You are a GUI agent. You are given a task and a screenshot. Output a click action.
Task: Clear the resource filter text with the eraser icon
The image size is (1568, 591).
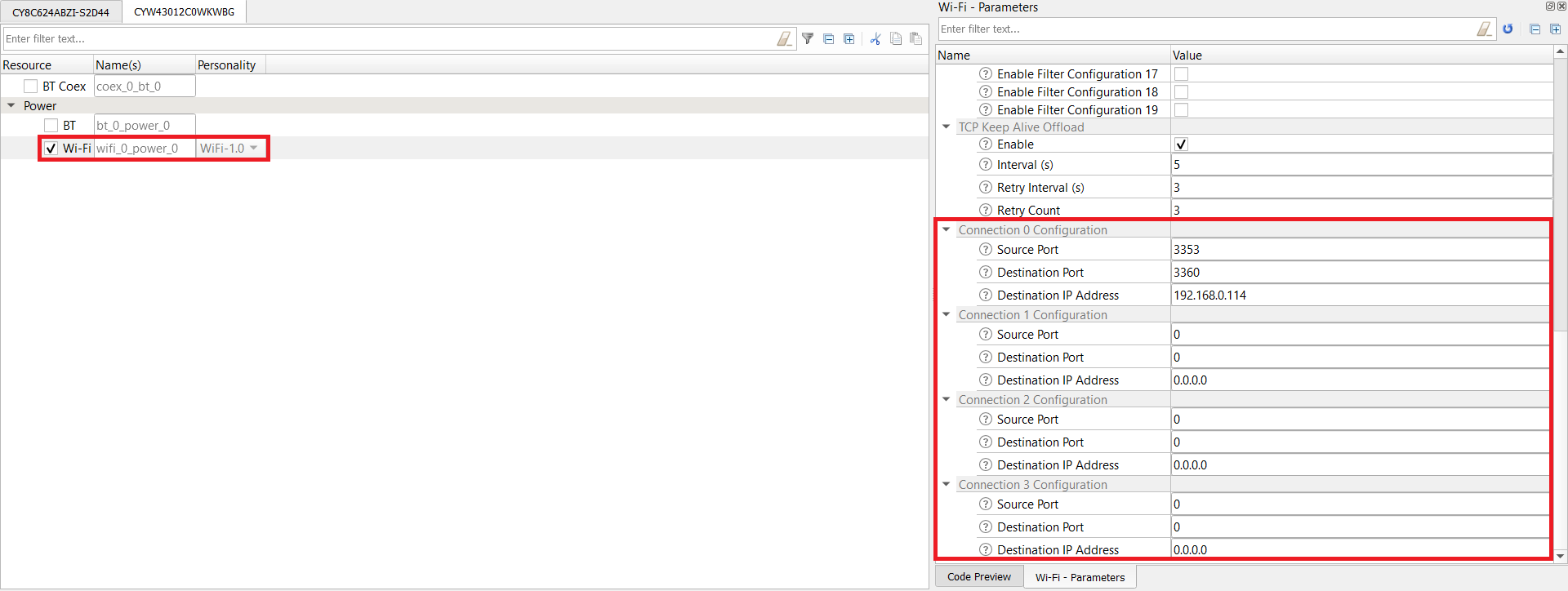point(784,38)
